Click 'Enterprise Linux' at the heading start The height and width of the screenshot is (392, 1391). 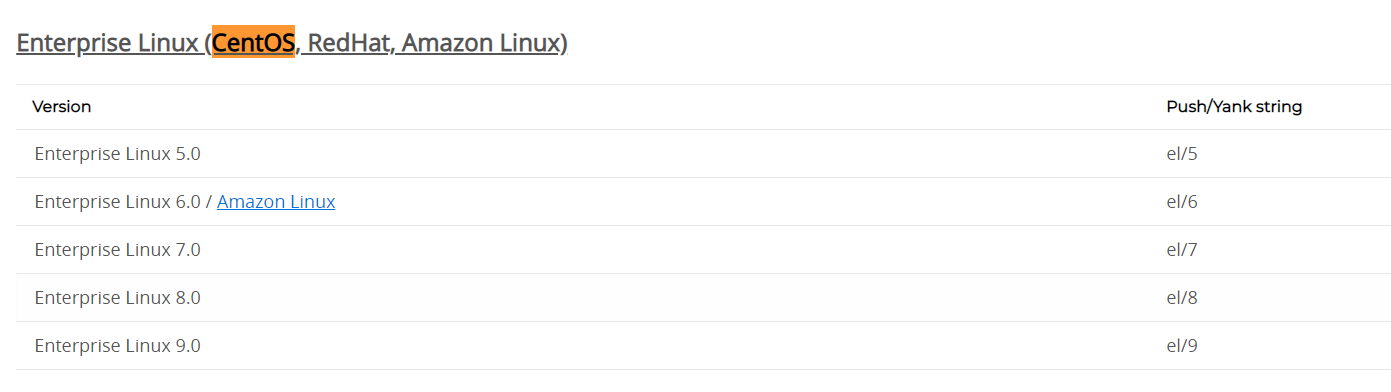108,43
